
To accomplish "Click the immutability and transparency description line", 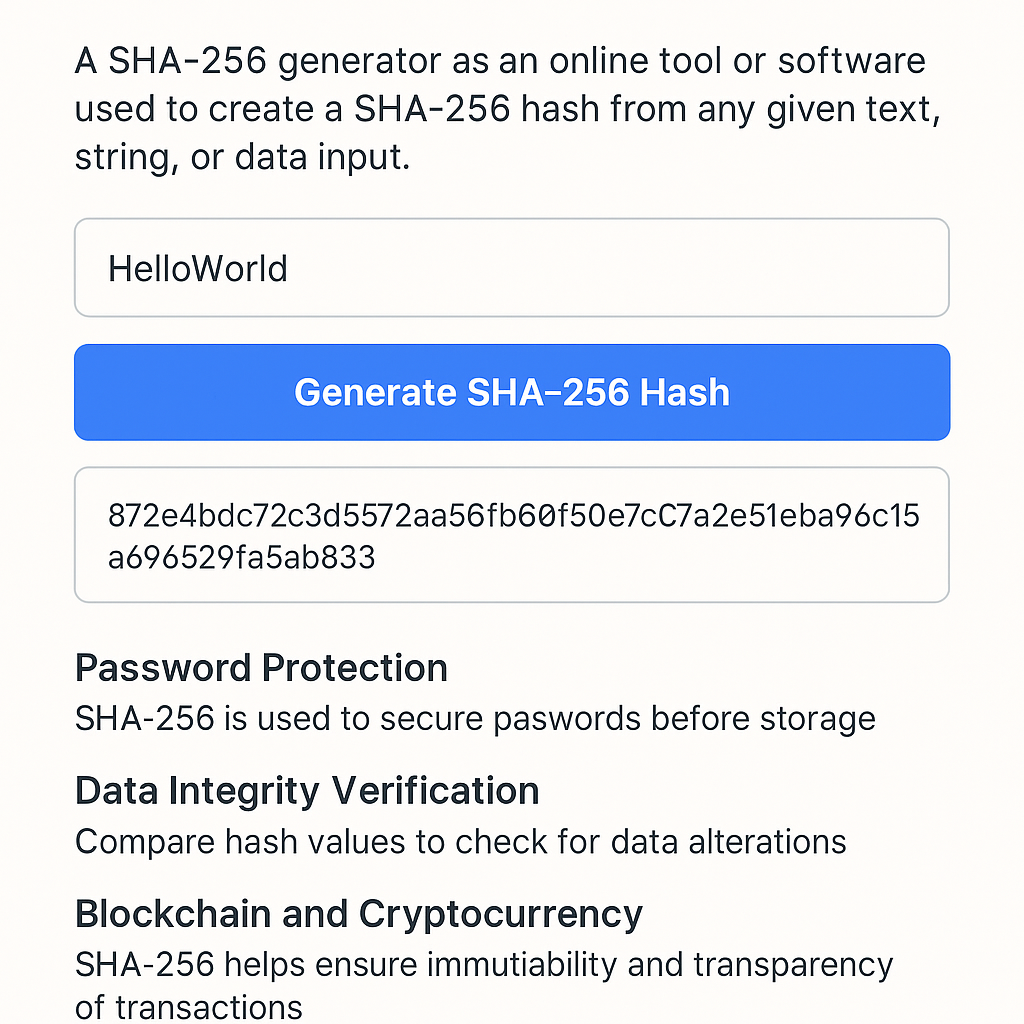I will click(483, 964).
